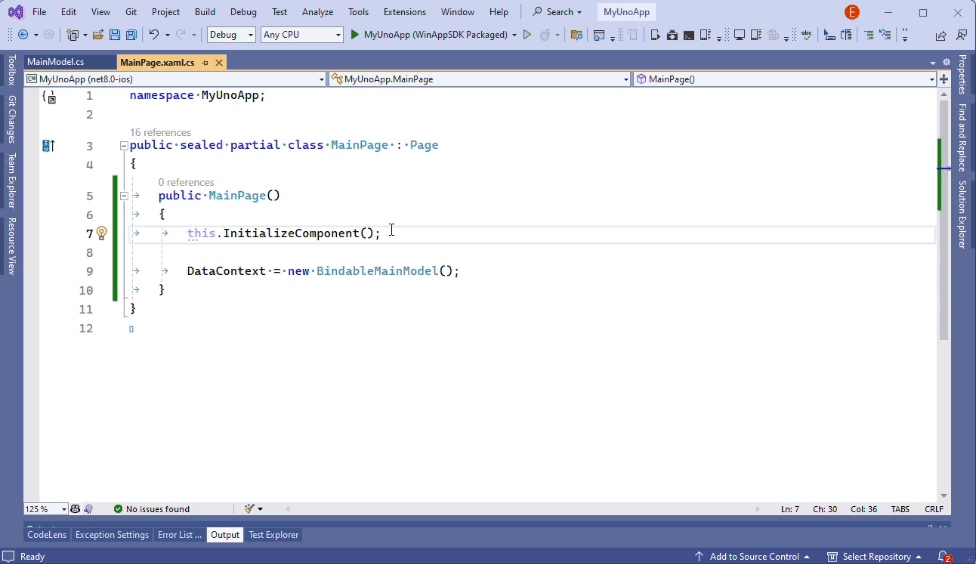The height and width of the screenshot is (564, 976).
Task: Click the tab settings gear icon
Action: (946, 62)
